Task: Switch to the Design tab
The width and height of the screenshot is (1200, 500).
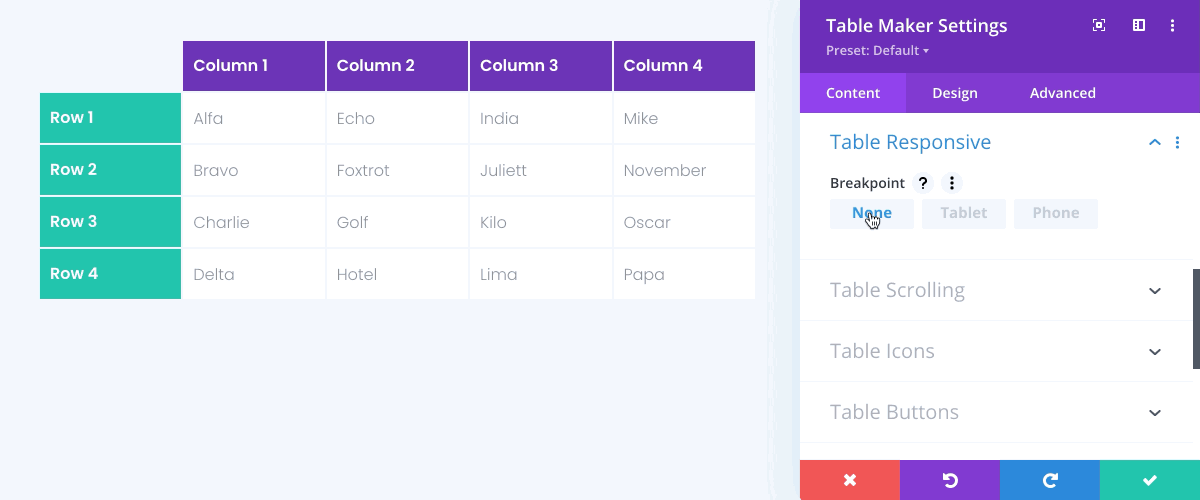Action: pyautogui.click(x=955, y=93)
